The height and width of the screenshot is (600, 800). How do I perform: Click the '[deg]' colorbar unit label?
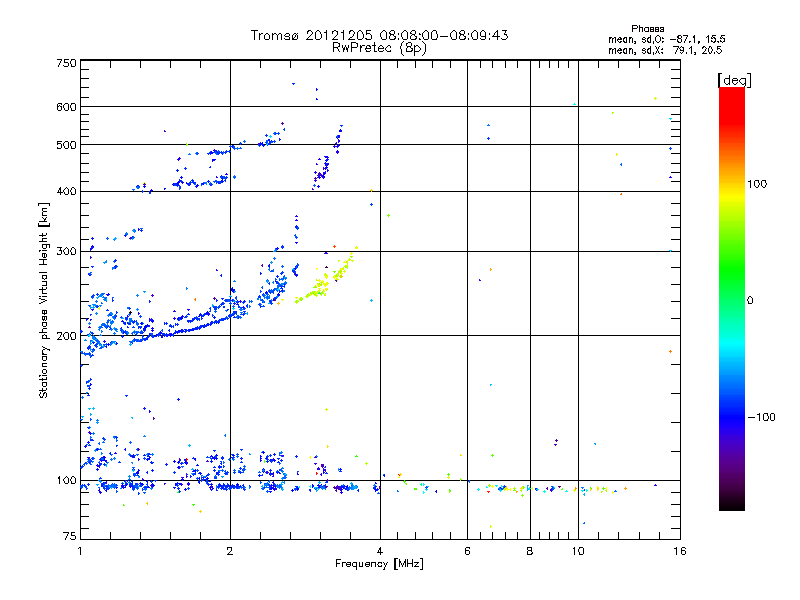(734, 80)
